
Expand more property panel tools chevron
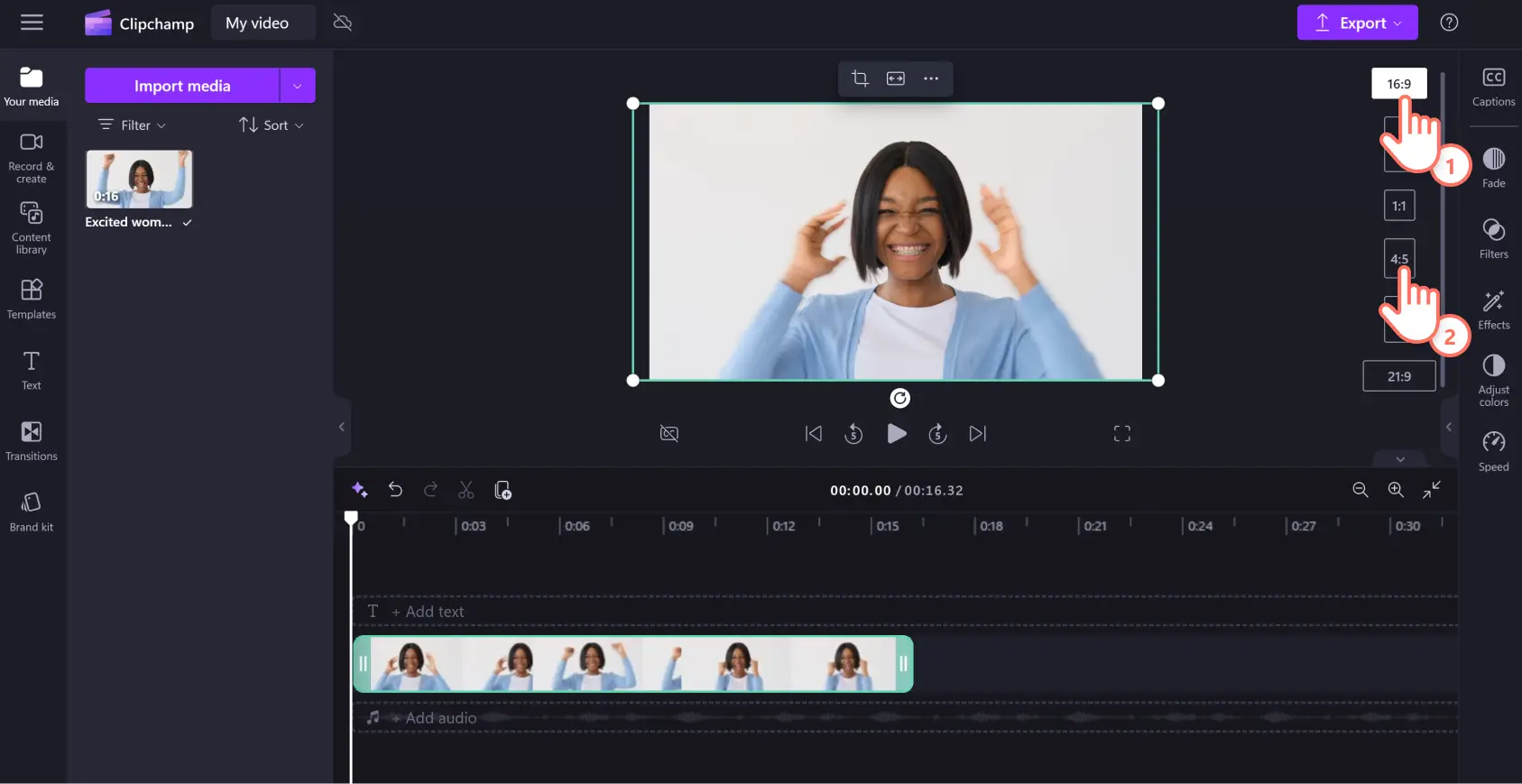(x=1400, y=459)
